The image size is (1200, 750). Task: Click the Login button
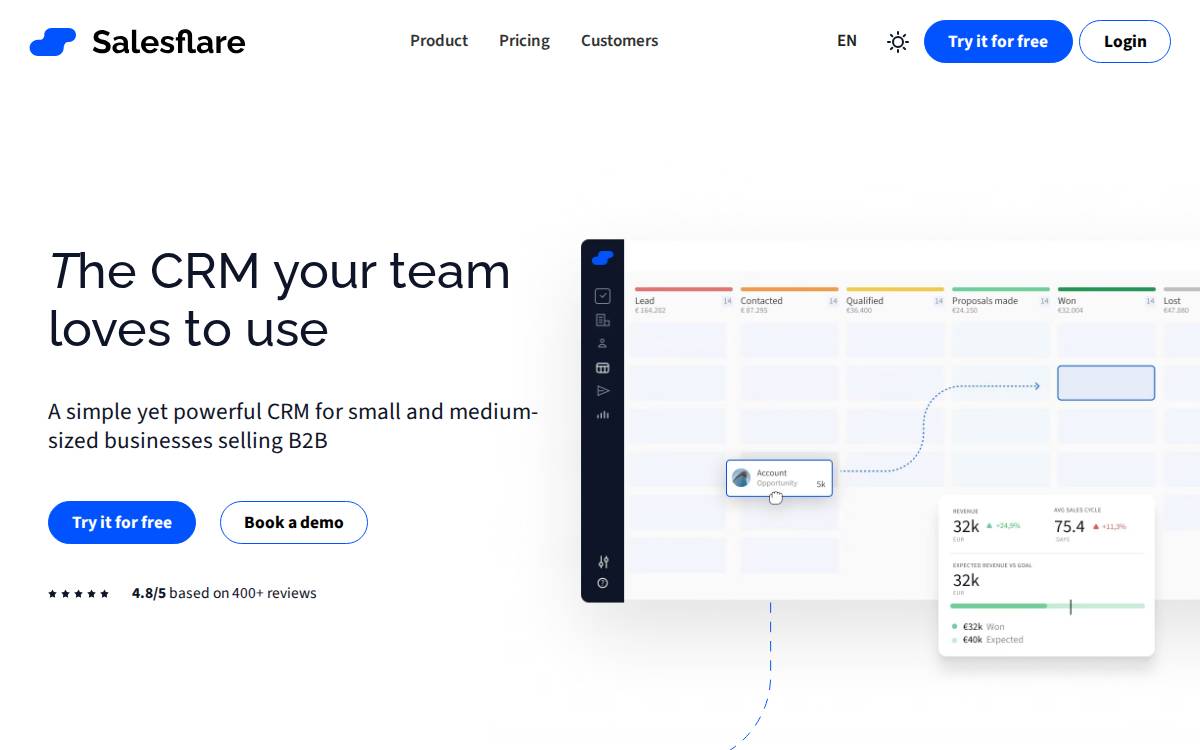1125,41
